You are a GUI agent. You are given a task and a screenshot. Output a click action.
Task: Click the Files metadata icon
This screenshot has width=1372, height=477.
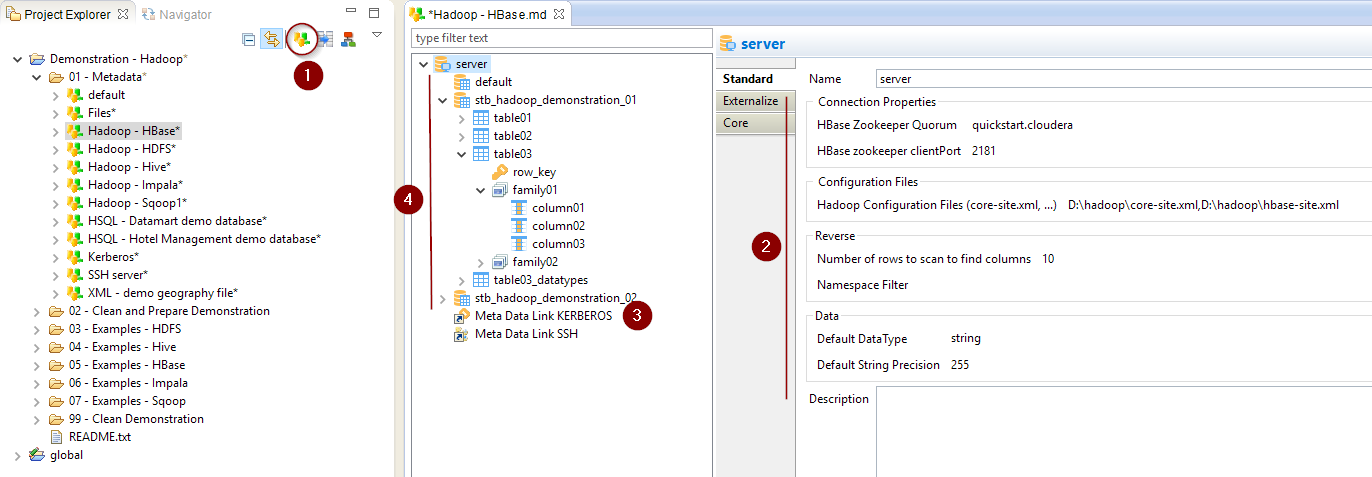[x=75, y=113]
